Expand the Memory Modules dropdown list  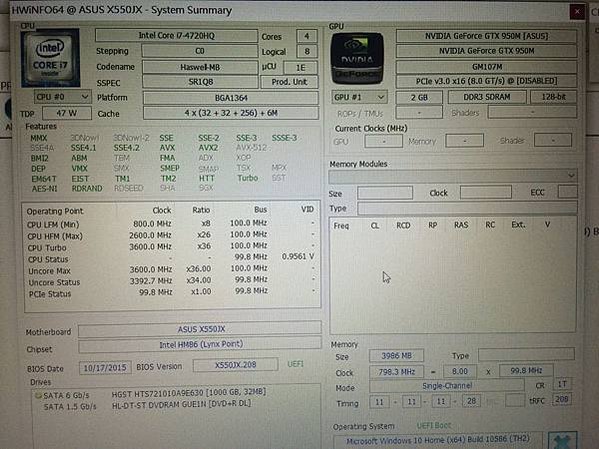pos(453,176)
